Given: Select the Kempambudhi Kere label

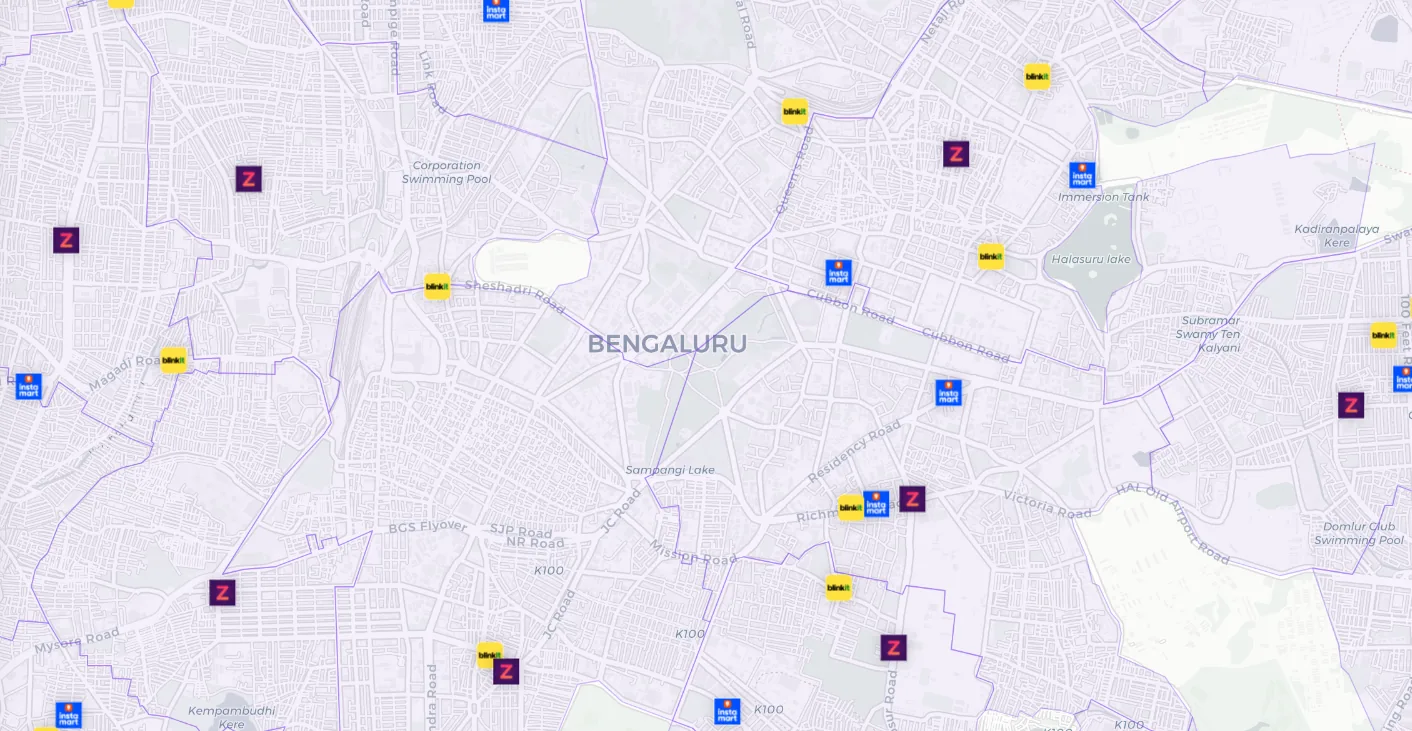Looking at the screenshot, I should [x=231, y=717].
